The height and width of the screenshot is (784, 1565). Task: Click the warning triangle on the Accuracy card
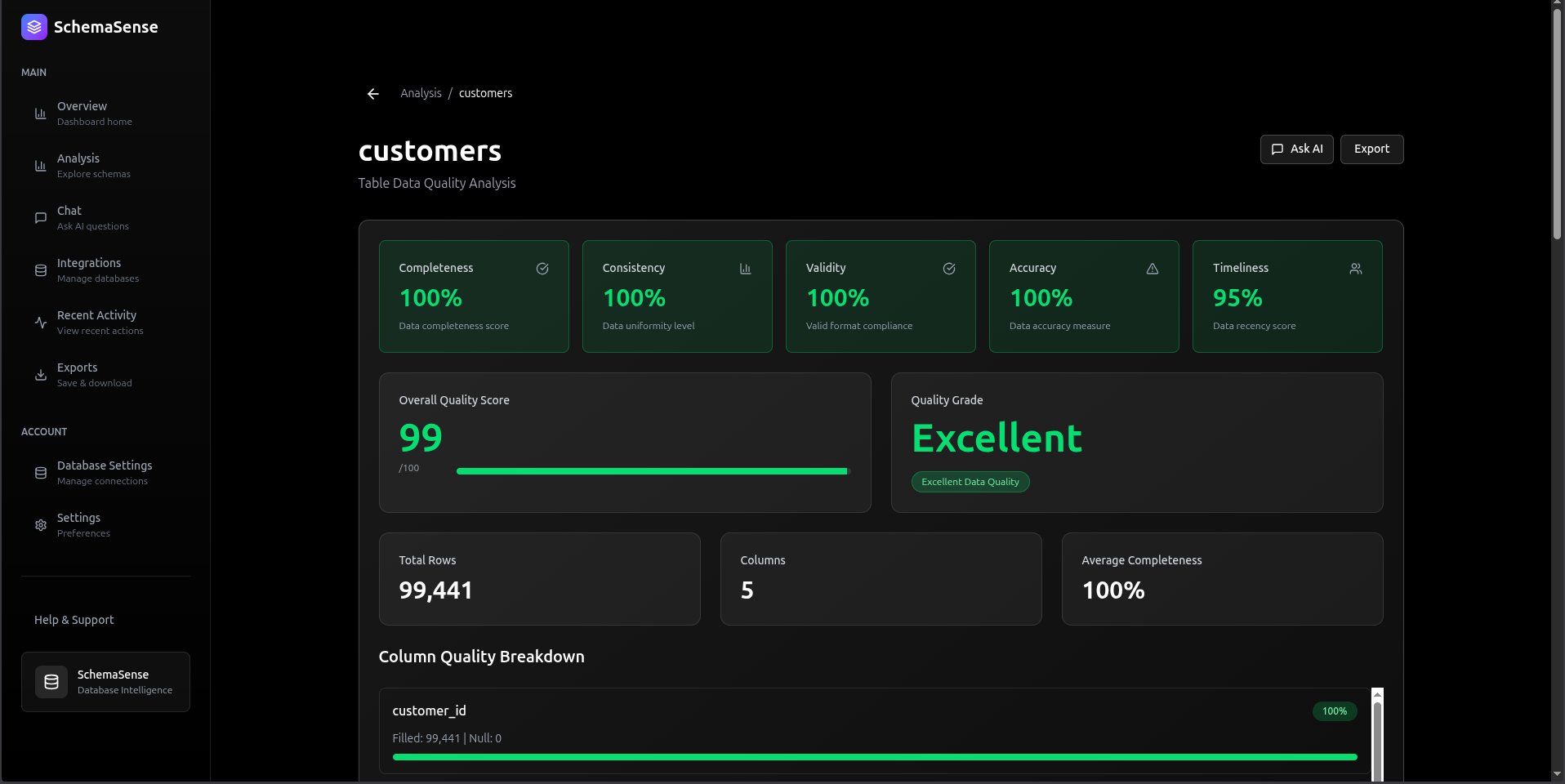click(1152, 269)
